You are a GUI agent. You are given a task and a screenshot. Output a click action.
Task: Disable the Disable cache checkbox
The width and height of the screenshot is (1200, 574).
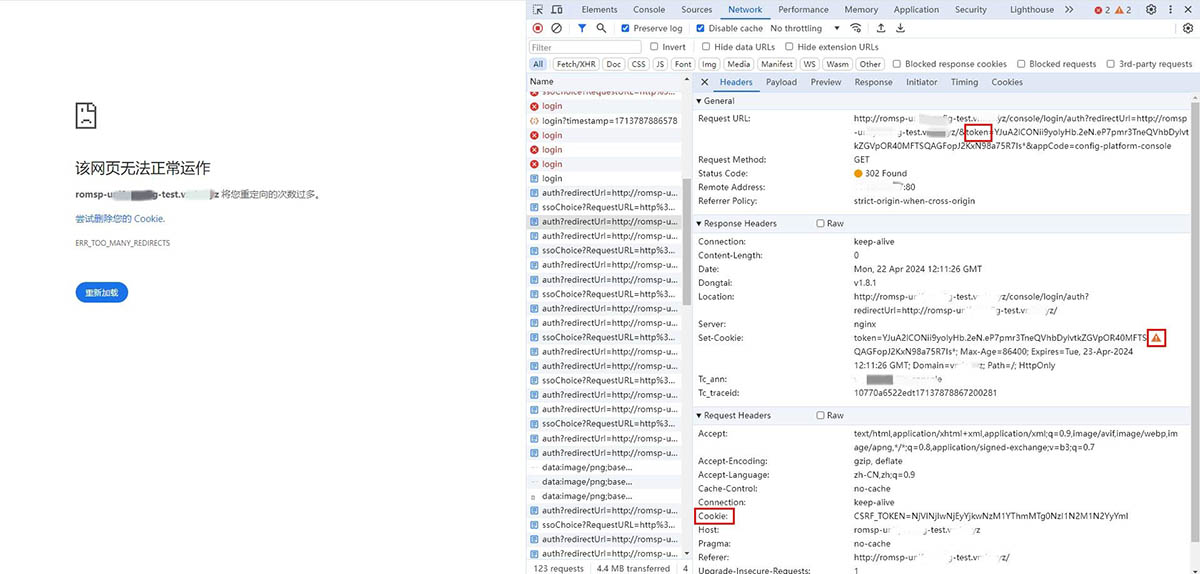[x=701, y=29]
